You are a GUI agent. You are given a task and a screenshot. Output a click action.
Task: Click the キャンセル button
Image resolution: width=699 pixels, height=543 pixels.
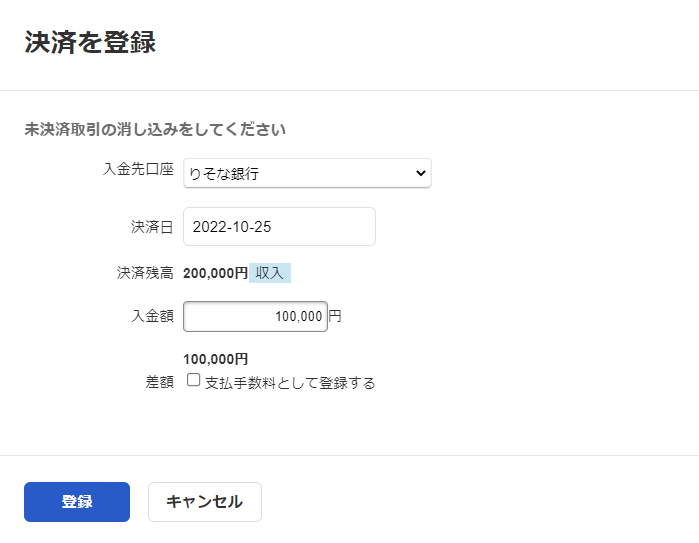(205, 502)
